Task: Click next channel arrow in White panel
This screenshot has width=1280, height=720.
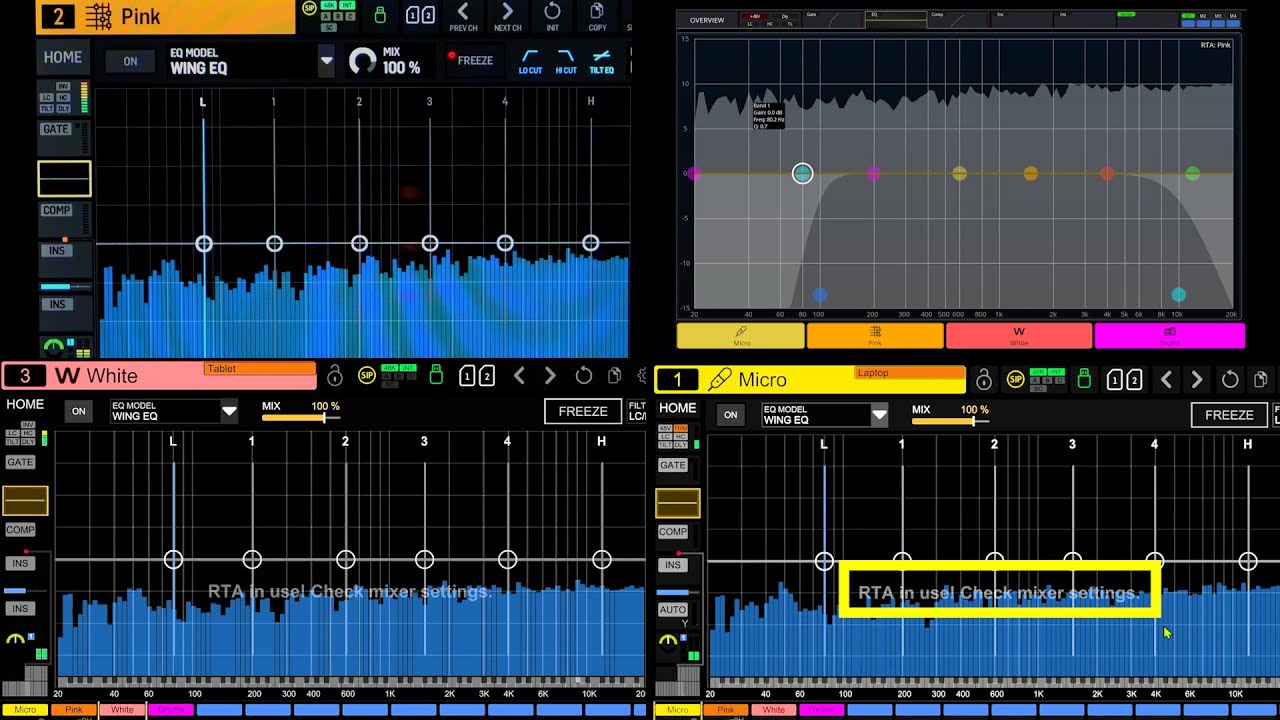Action: (550, 376)
